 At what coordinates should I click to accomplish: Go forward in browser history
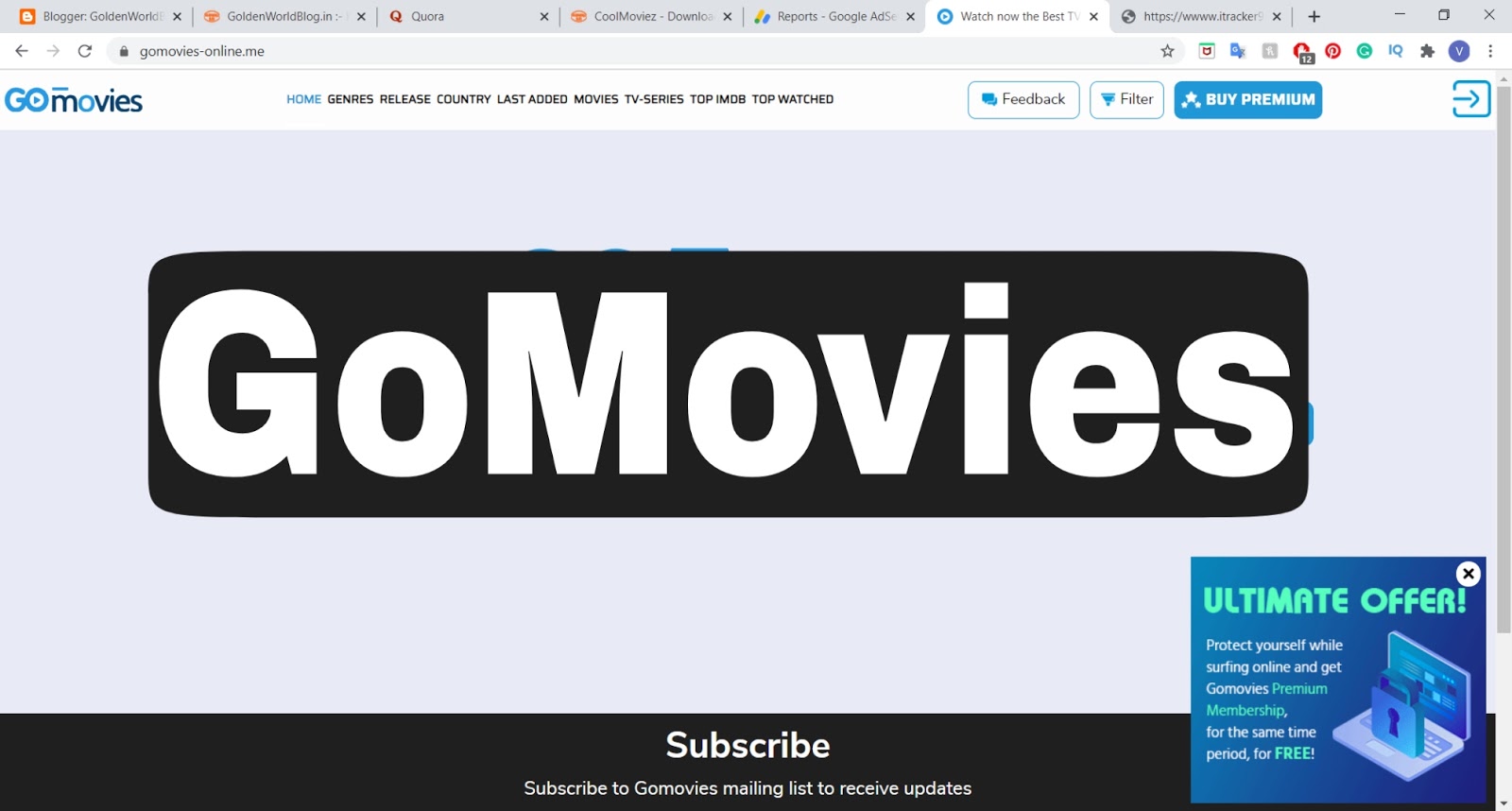(x=53, y=51)
